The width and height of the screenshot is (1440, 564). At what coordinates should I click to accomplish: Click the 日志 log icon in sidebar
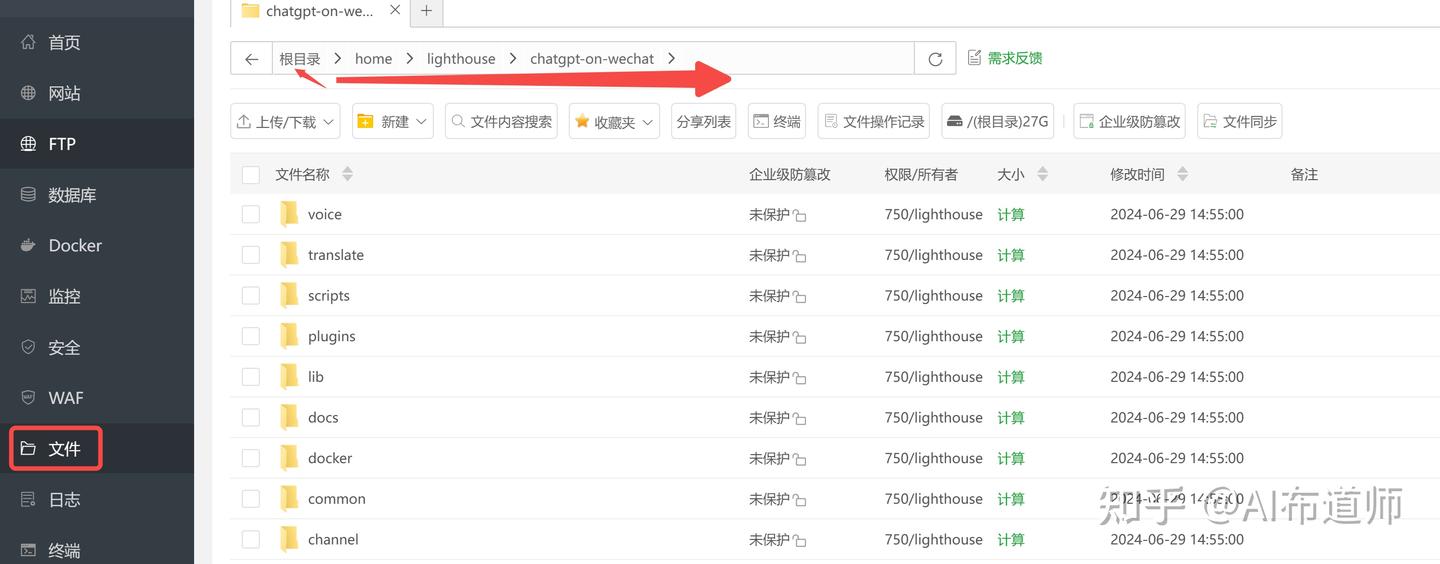pos(28,499)
